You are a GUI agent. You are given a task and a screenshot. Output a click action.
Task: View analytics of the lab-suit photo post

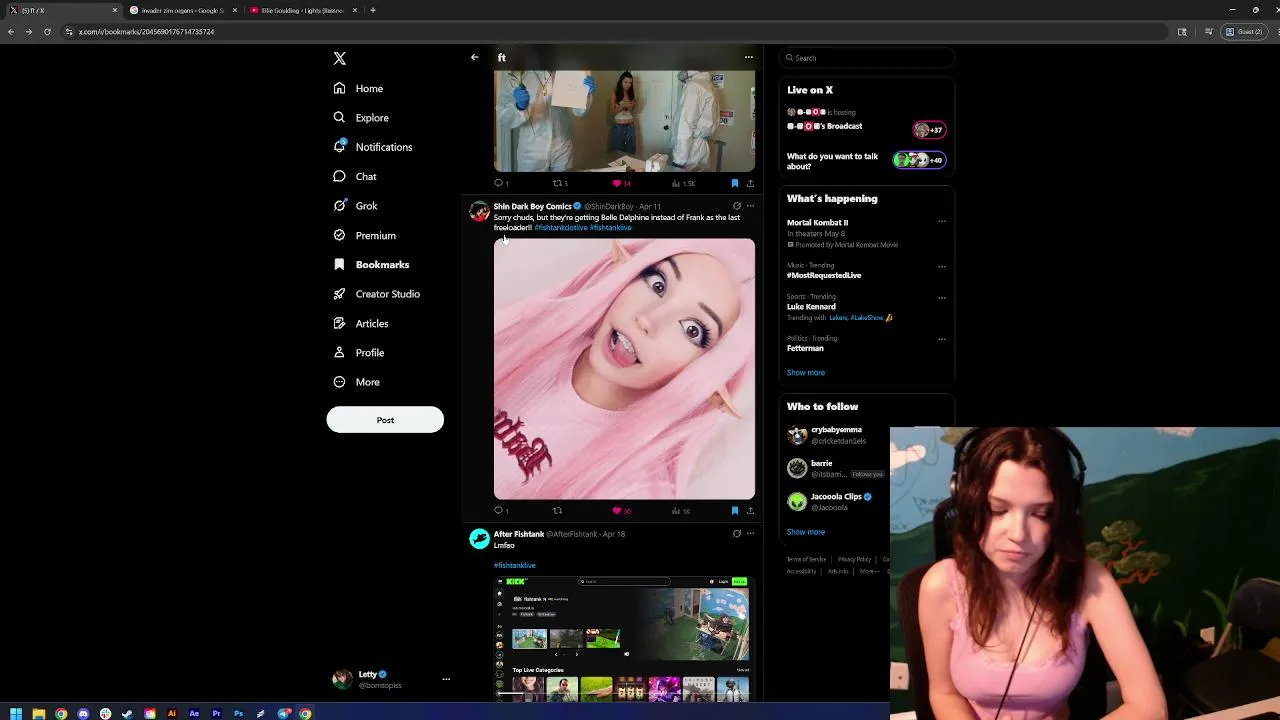(x=683, y=183)
